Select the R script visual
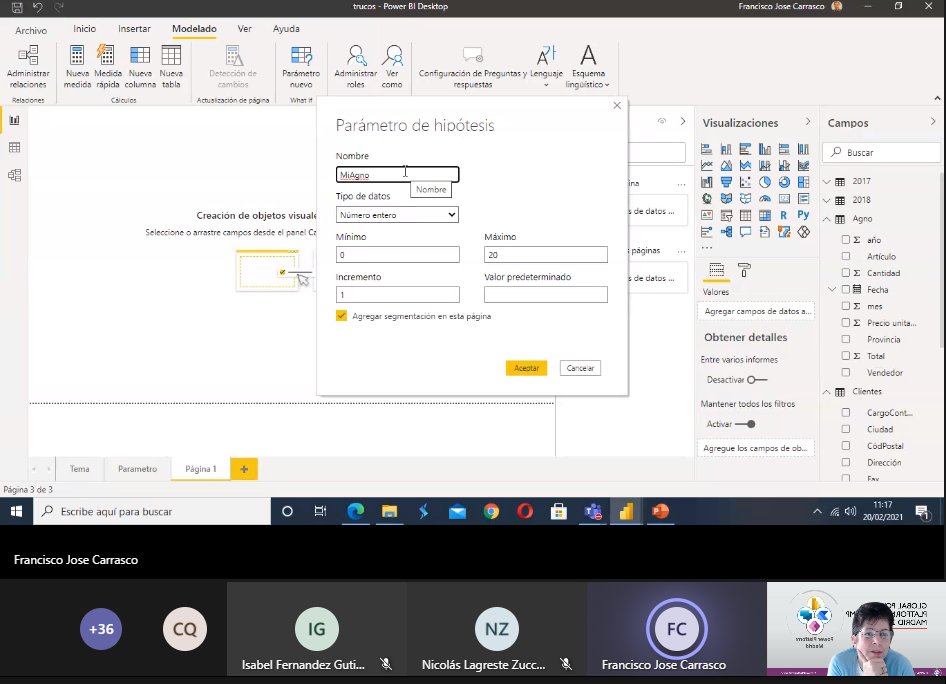 point(784,215)
